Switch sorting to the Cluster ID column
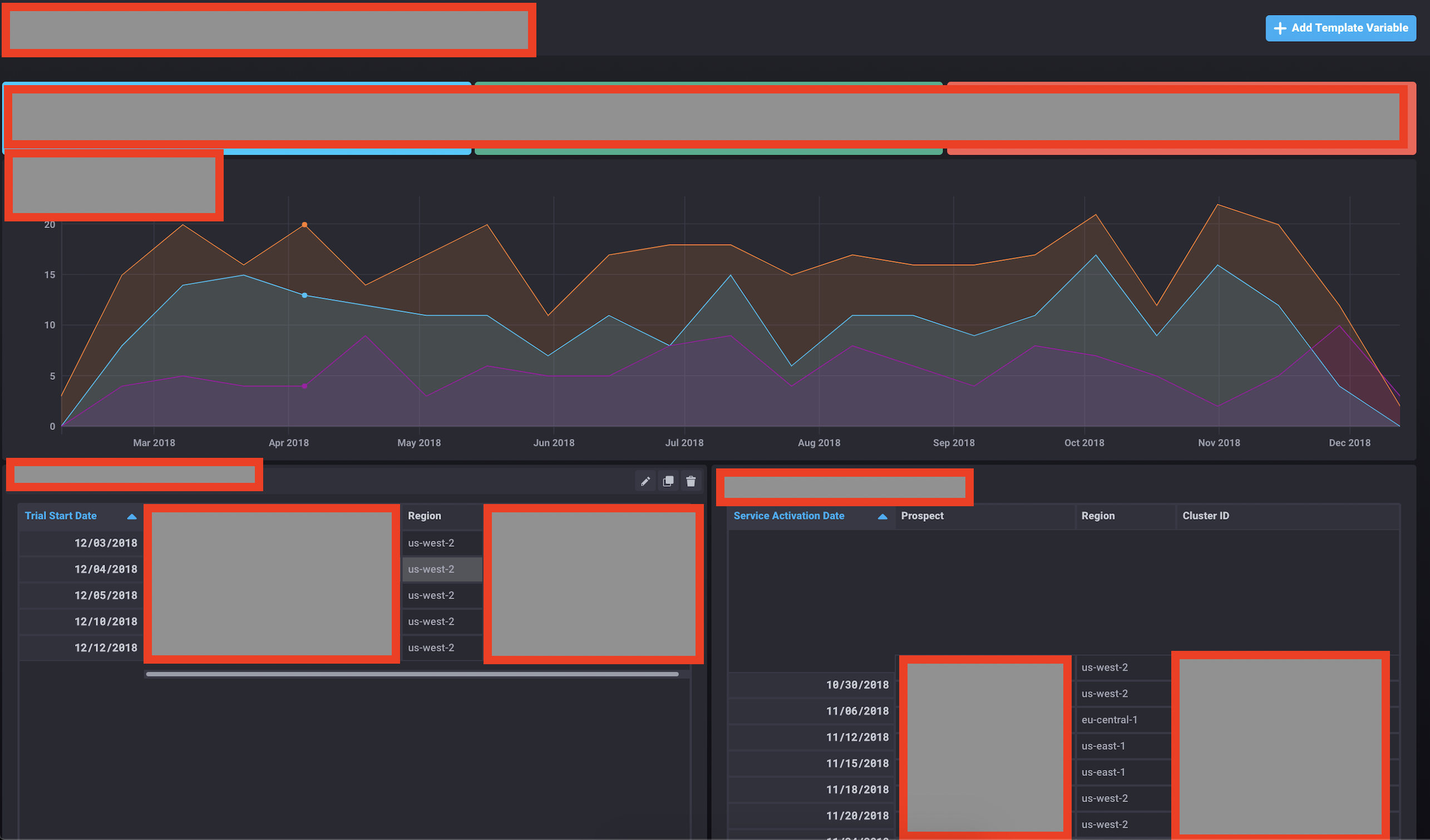 (1205, 516)
